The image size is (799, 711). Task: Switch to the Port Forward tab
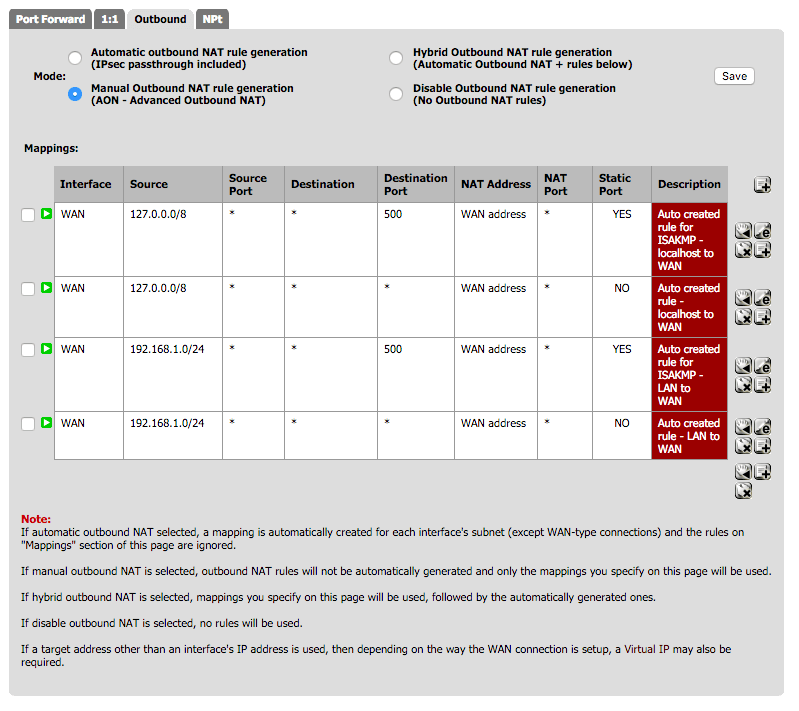pyautogui.click(x=50, y=19)
